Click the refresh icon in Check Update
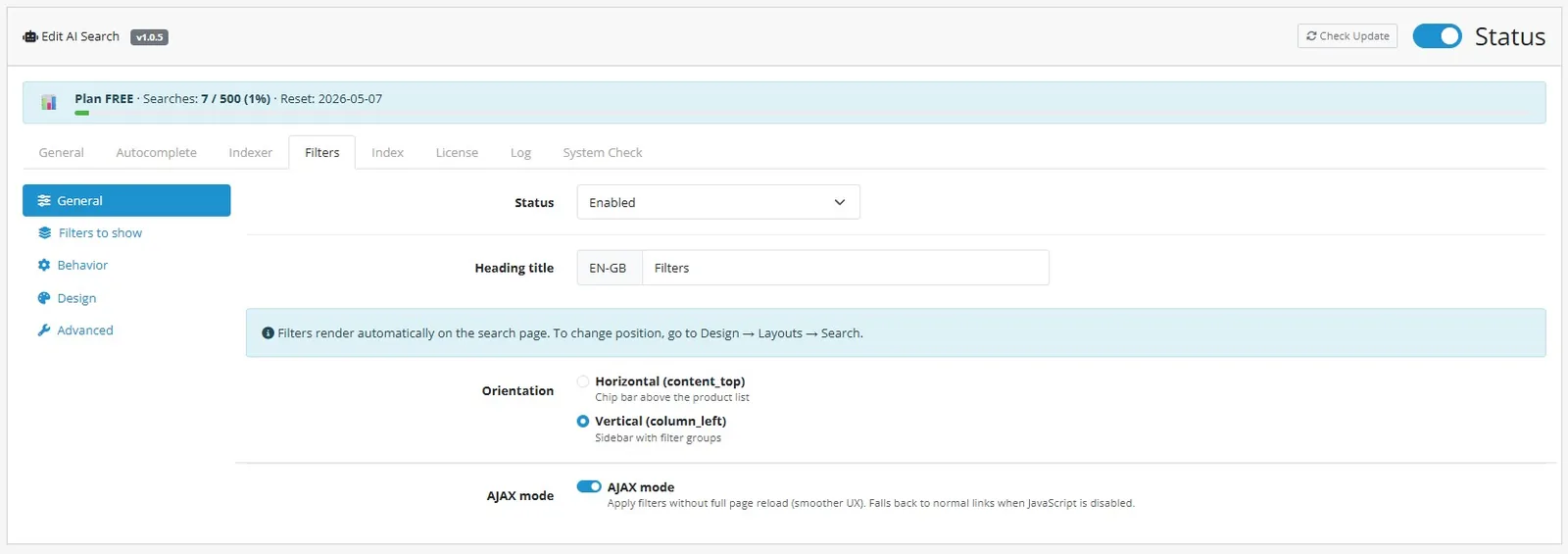The image size is (1568, 554). 1311,36
